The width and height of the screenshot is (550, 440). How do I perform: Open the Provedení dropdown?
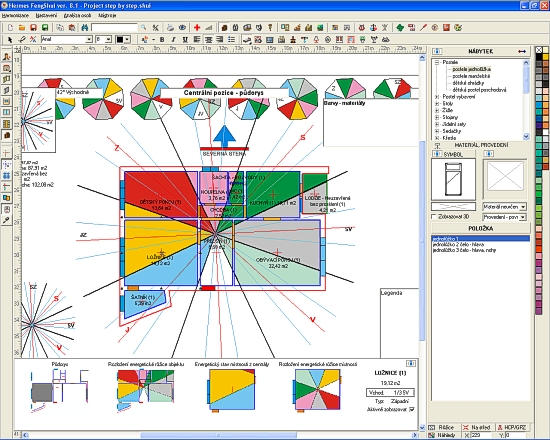[x=523, y=218]
